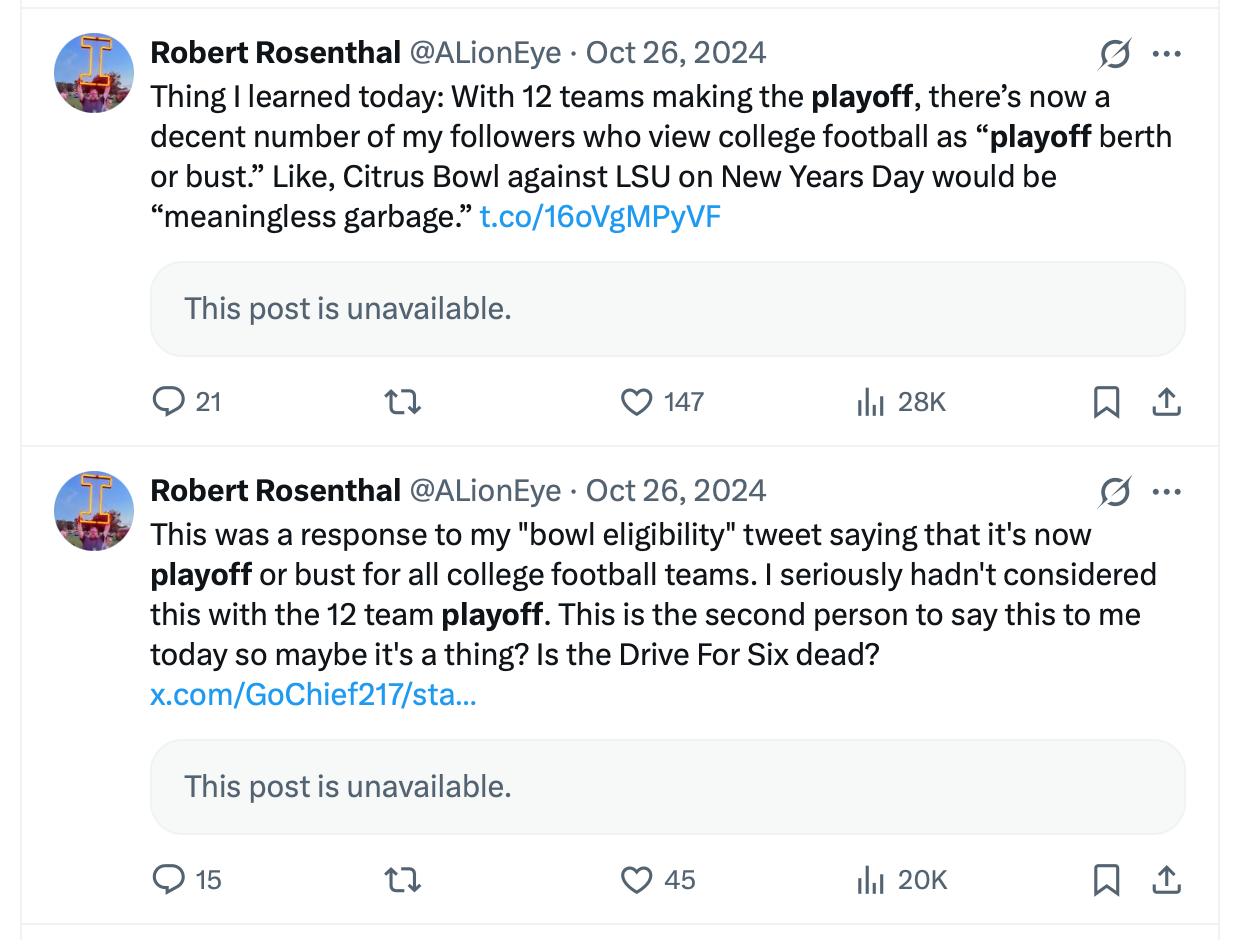Repost the Drive For Six tweet
This screenshot has width=1250, height=940.
[x=402, y=880]
